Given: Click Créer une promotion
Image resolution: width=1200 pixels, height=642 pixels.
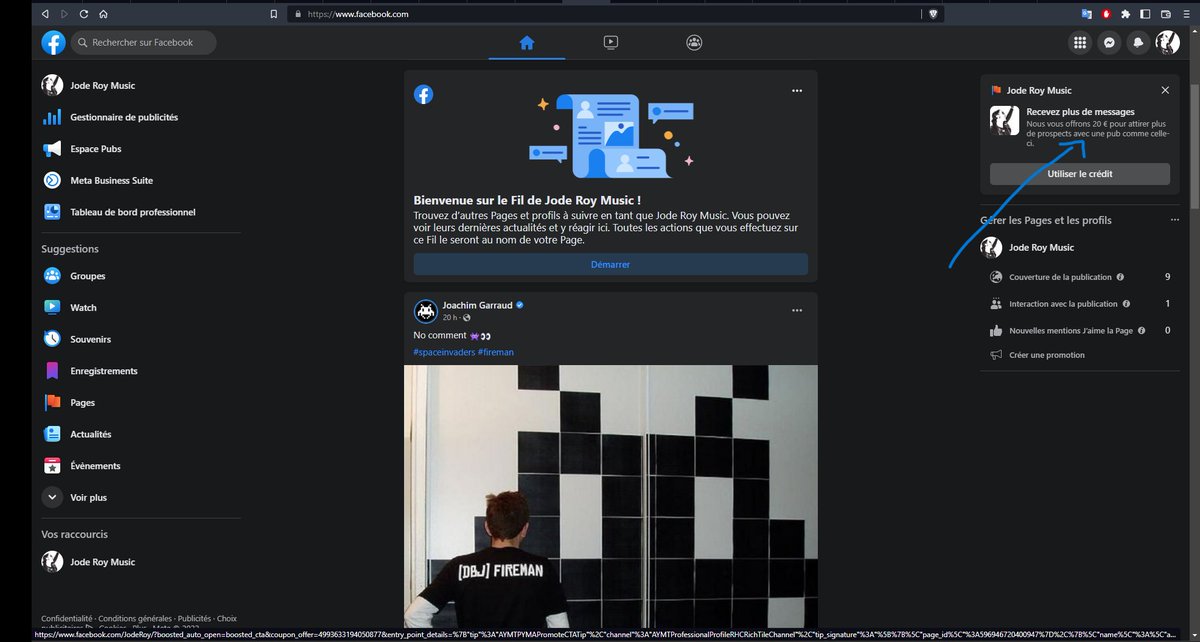Looking at the screenshot, I should [x=1046, y=355].
